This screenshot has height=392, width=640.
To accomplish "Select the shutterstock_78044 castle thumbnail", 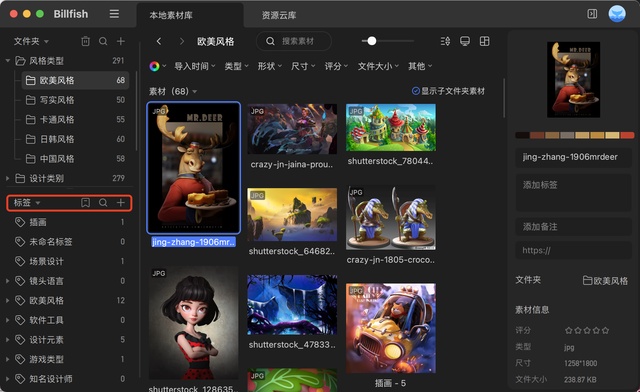I will [391, 127].
